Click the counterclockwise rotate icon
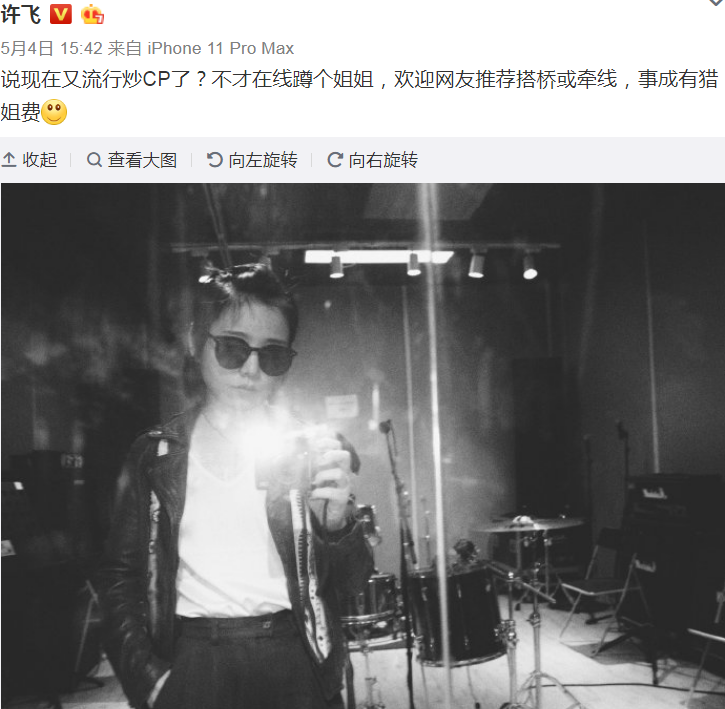725x709 pixels. point(215,160)
